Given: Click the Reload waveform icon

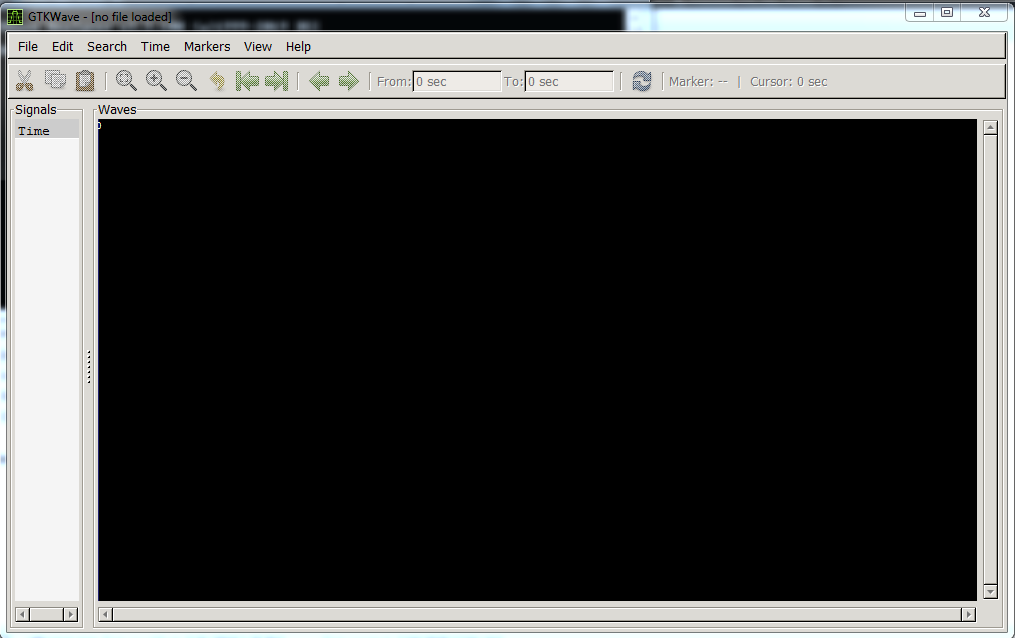Looking at the screenshot, I should pyautogui.click(x=642, y=81).
